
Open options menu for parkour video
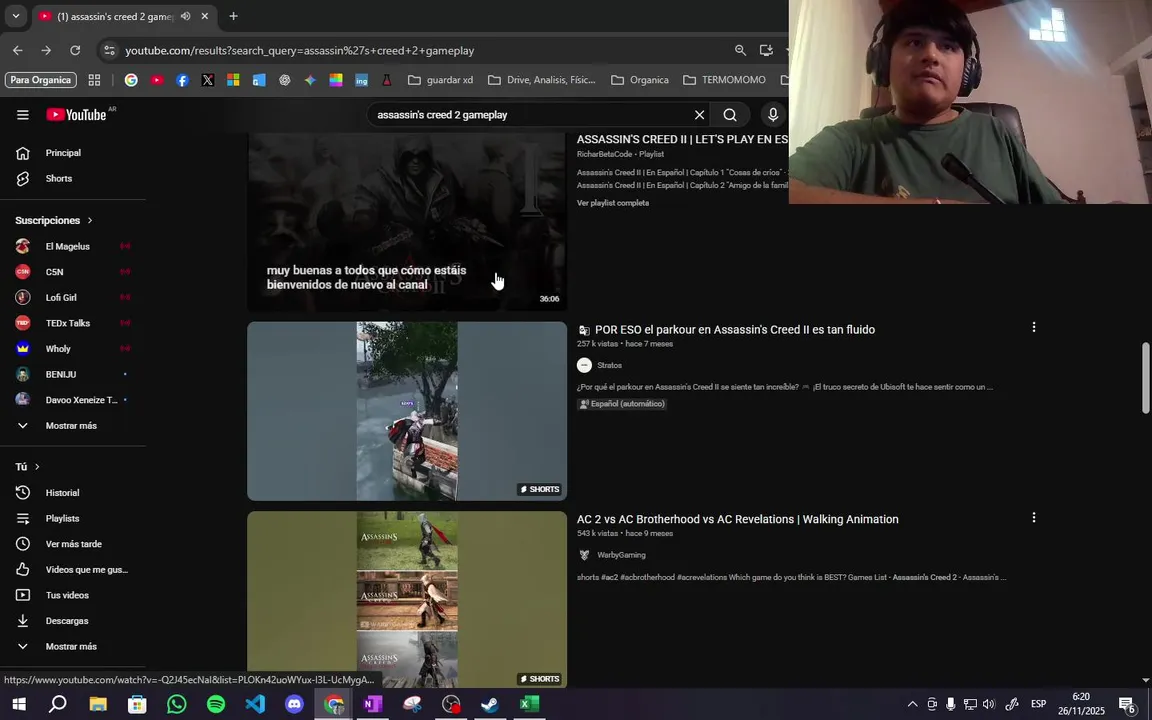coord(1034,328)
